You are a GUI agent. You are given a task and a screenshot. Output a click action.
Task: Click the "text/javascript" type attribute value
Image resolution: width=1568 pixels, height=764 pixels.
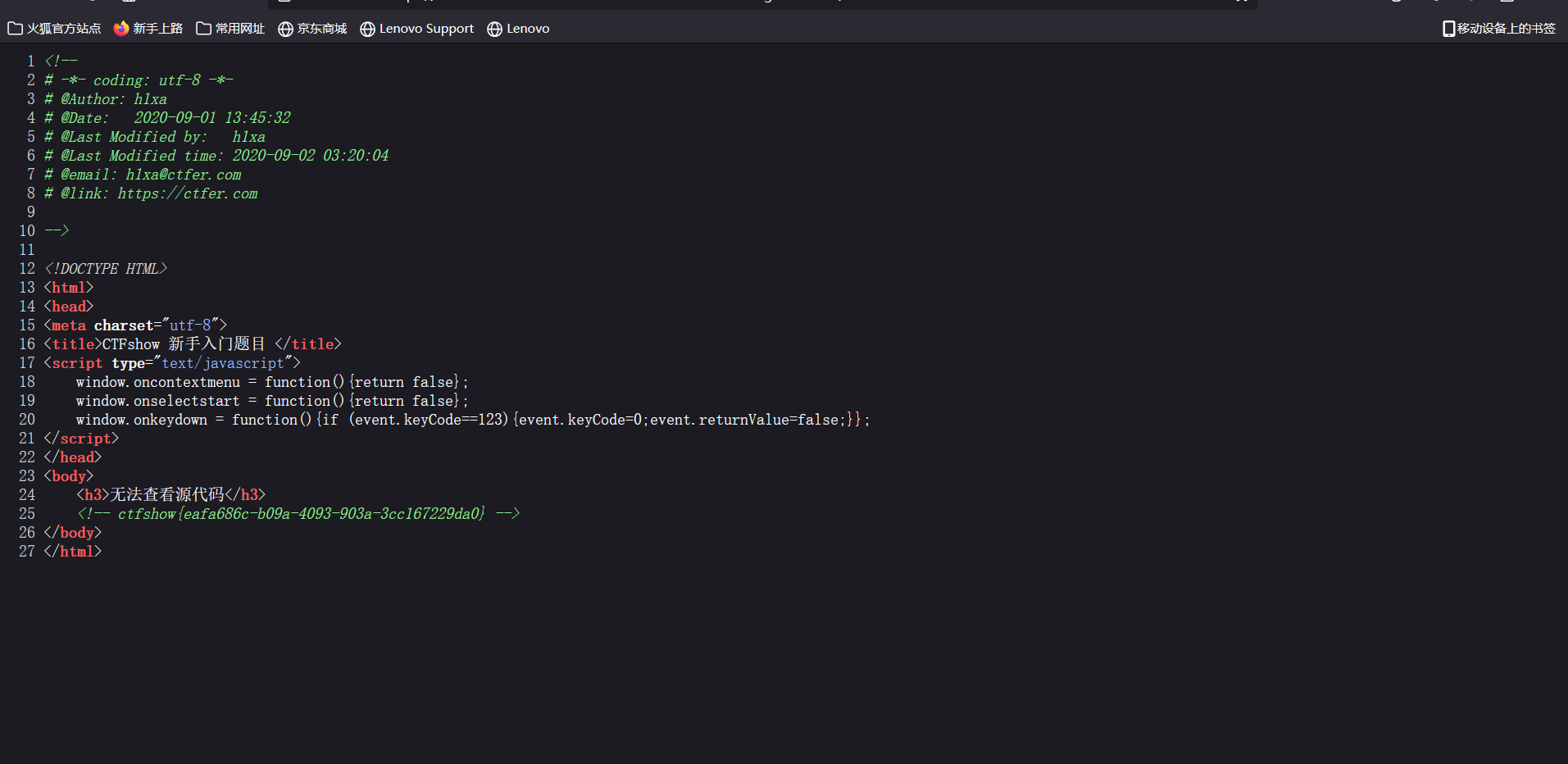point(223,363)
